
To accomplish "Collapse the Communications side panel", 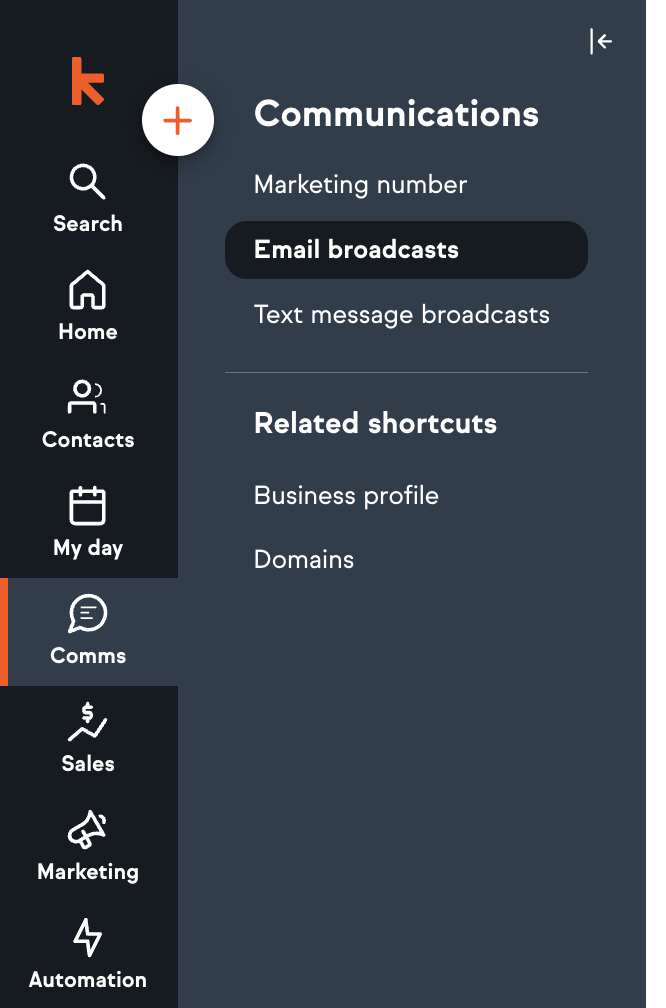I will 601,41.
